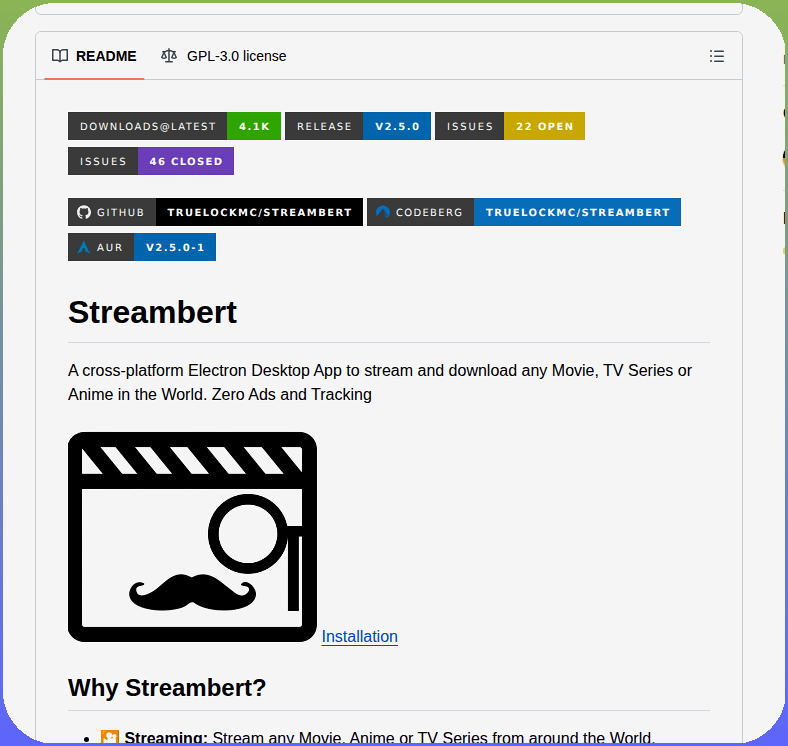The height and width of the screenshot is (746, 788).
Task: Click the license scales icon
Action: [x=169, y=56]
